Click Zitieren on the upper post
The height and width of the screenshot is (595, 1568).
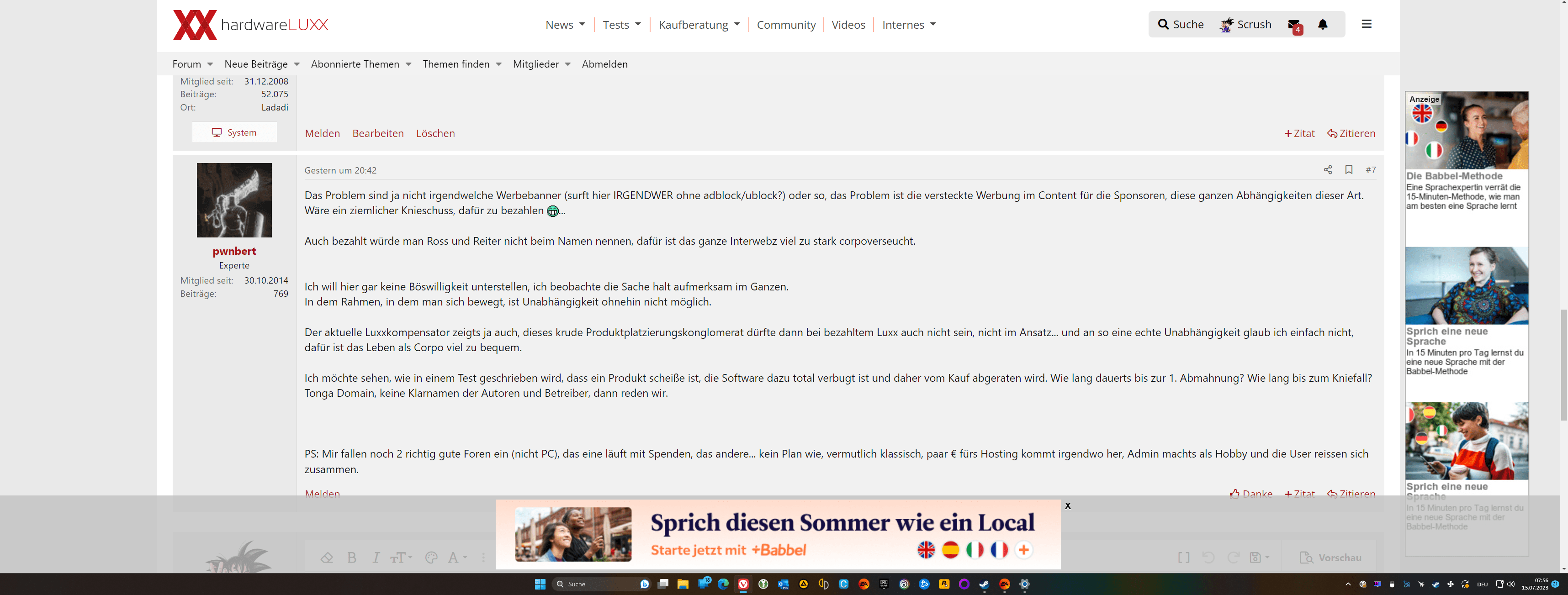[1351, 133]
